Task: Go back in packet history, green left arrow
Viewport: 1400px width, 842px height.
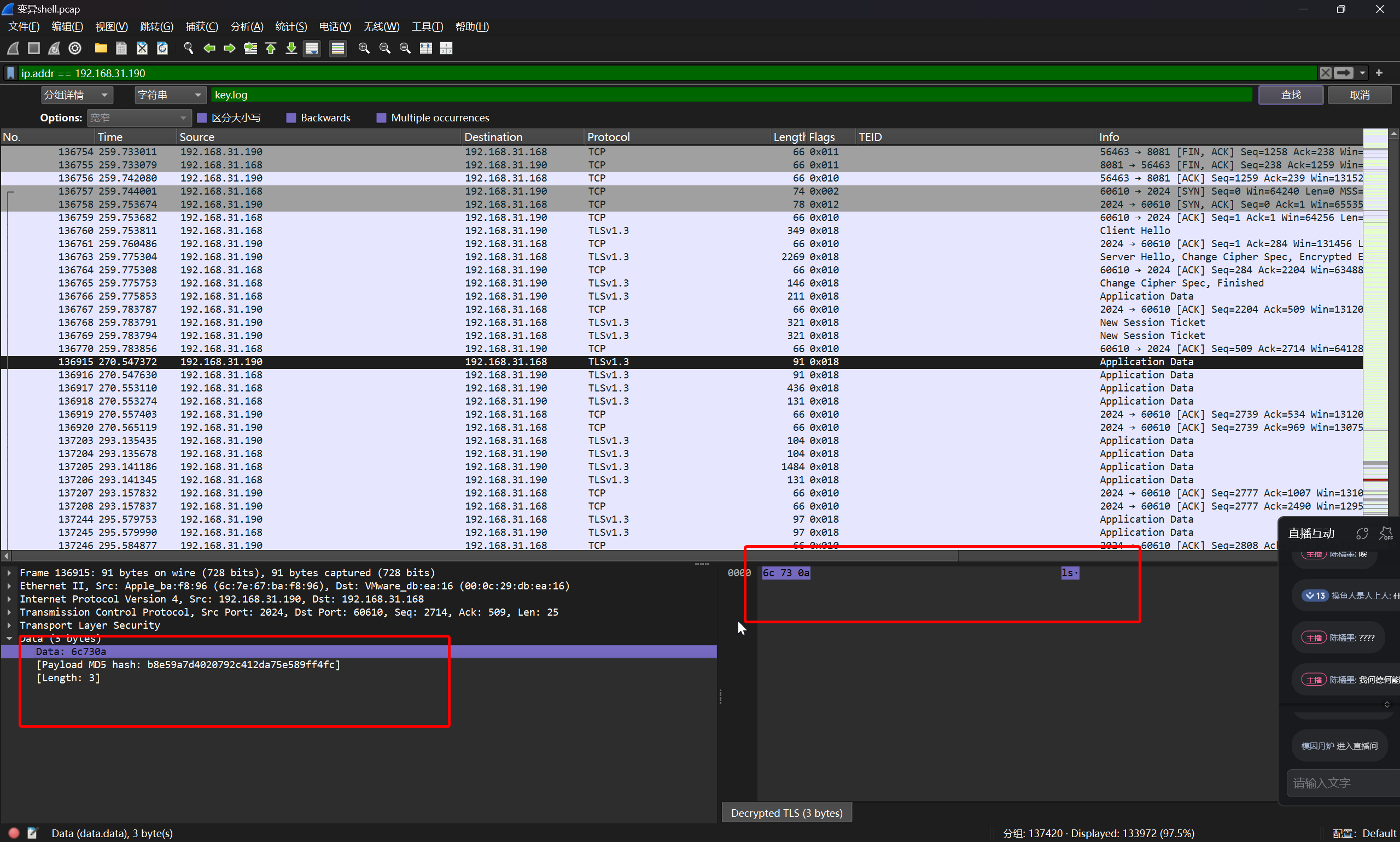Action: [209, 48]
